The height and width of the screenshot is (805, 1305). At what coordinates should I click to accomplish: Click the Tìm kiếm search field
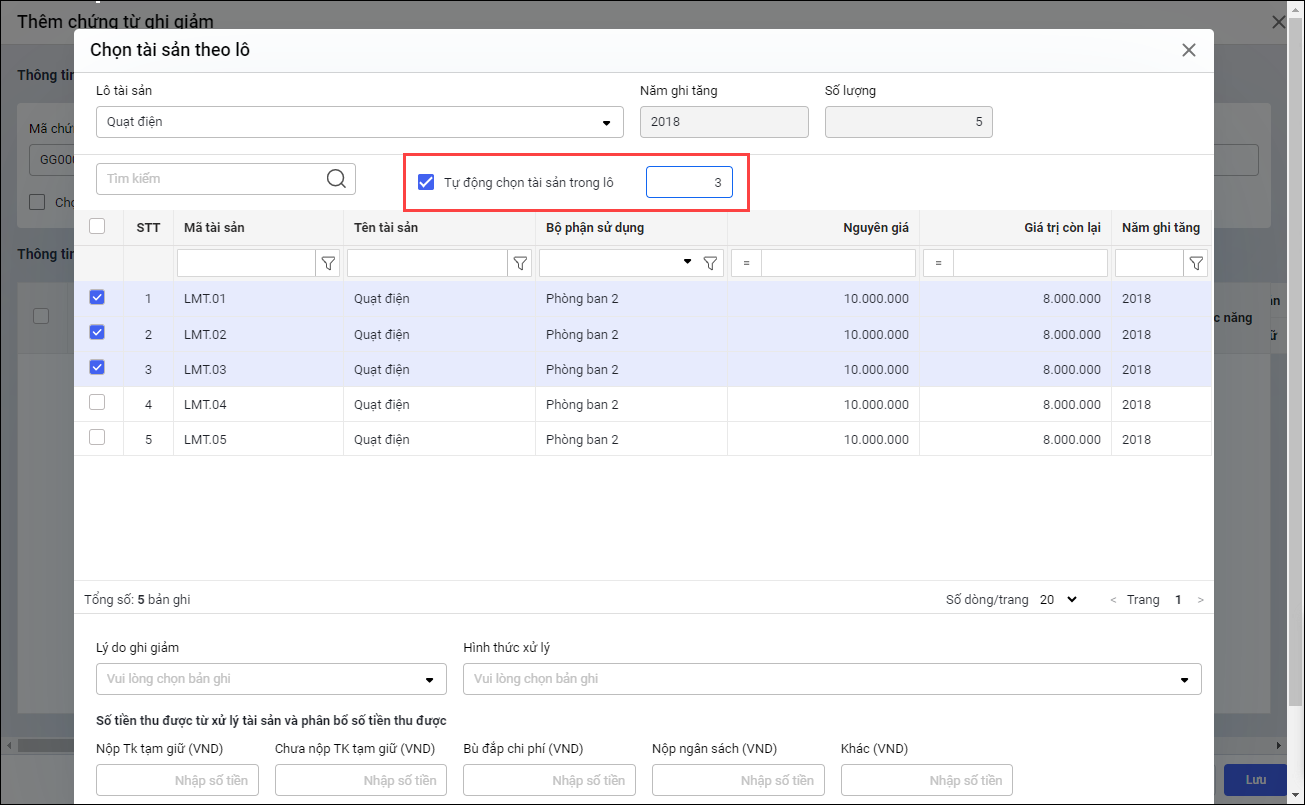(212, 179)
